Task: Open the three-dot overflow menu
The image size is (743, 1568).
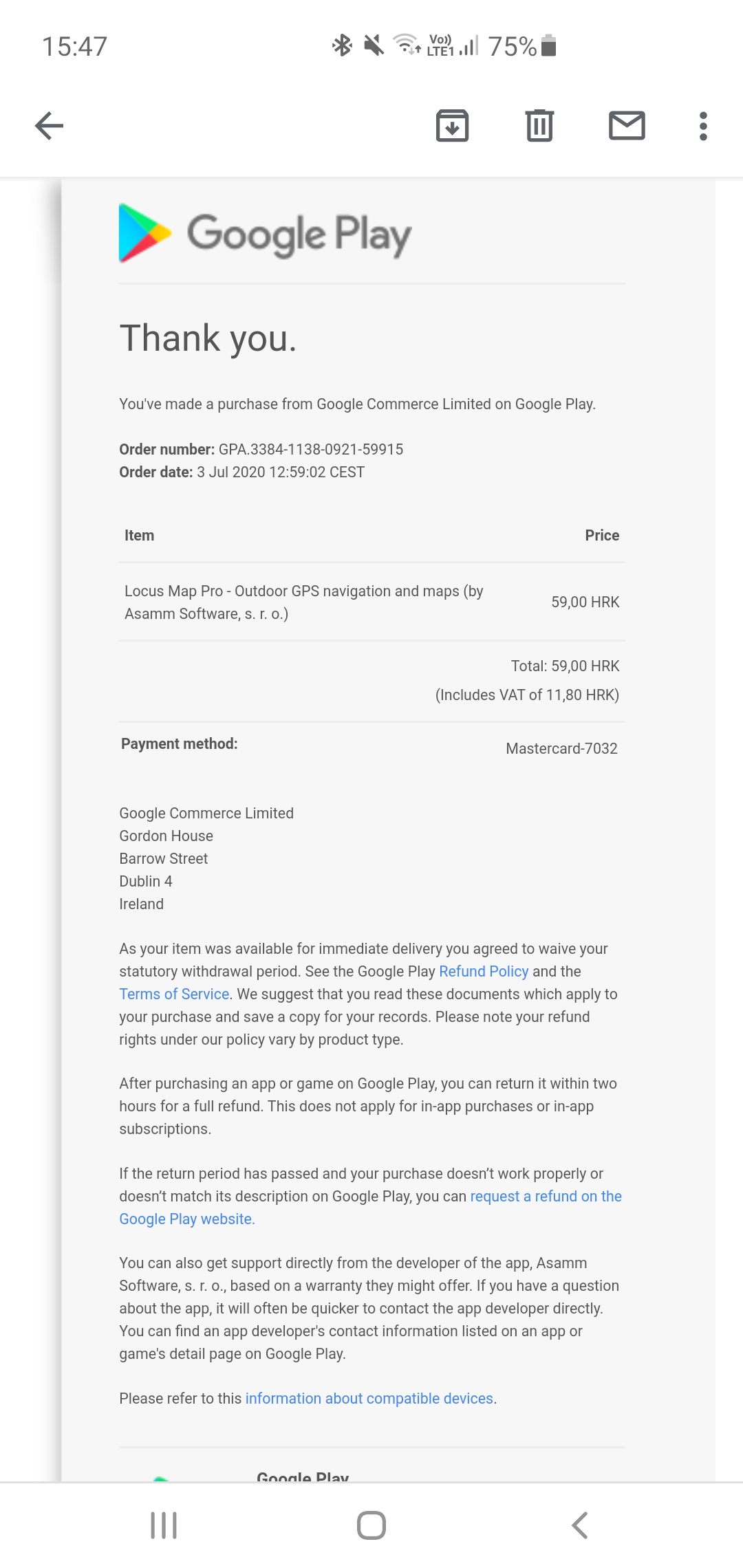Action: [x=702, y=126]
